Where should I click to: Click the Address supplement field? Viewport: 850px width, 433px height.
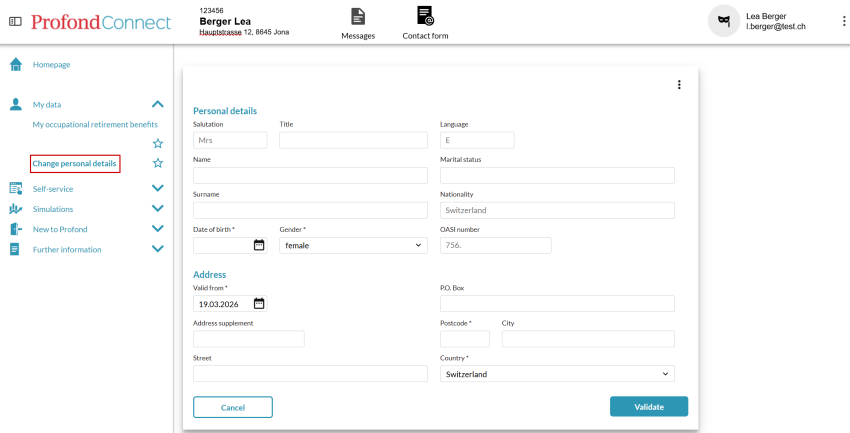coord(249,339)
